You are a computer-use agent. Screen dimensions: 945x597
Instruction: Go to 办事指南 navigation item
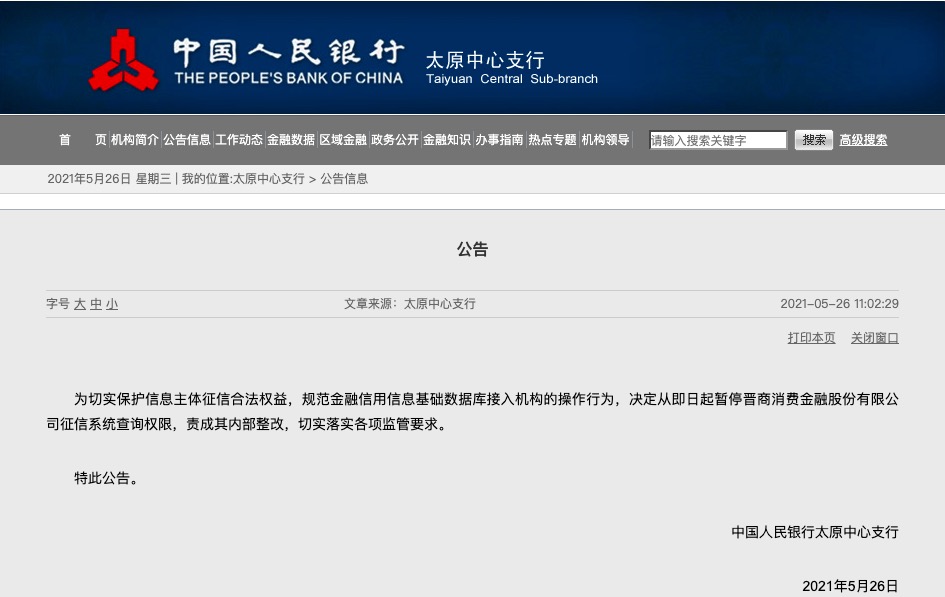click(x=499, y=140)
